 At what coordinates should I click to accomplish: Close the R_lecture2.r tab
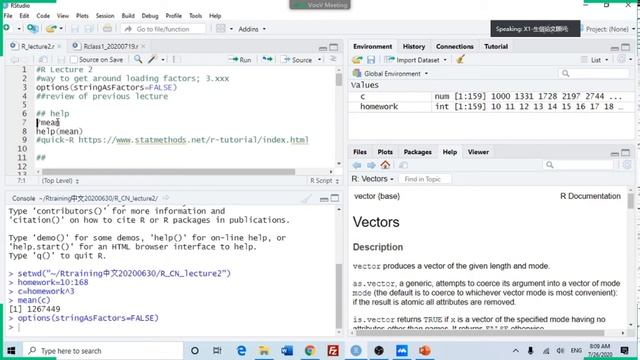click(59, 46)
